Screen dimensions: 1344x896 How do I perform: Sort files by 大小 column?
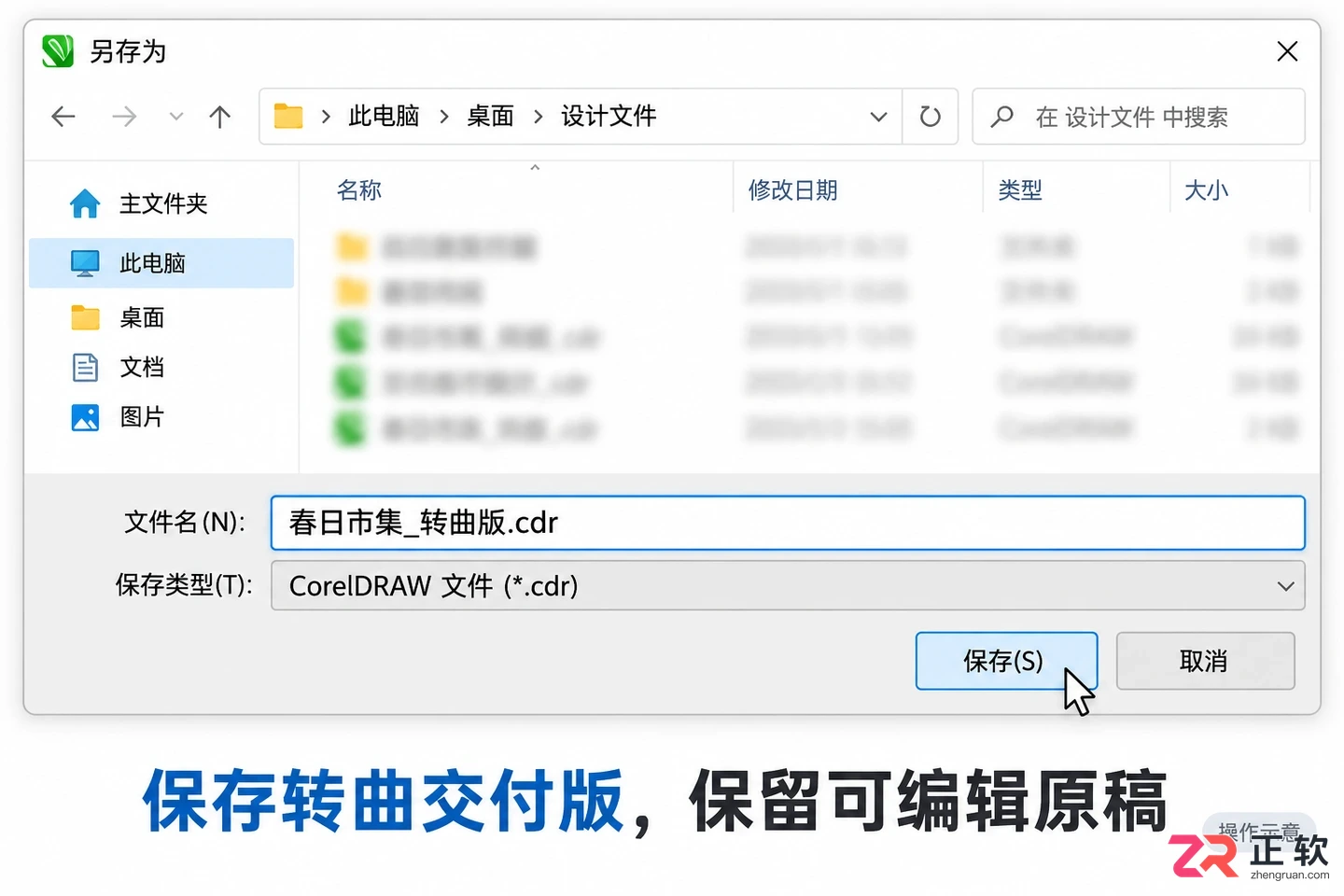[1207, 190]
